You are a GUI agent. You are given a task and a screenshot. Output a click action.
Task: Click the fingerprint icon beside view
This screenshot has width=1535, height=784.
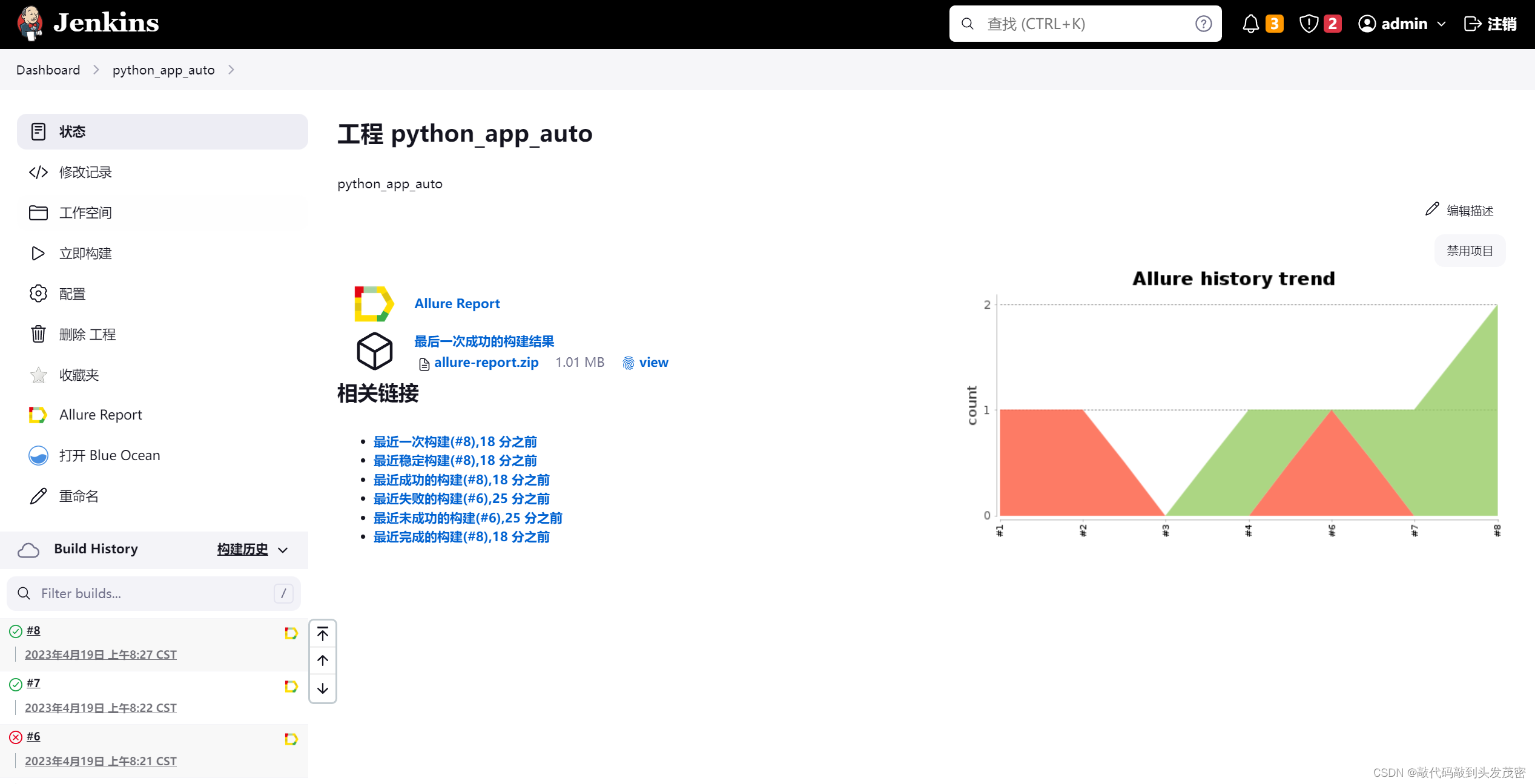(628, 363)
